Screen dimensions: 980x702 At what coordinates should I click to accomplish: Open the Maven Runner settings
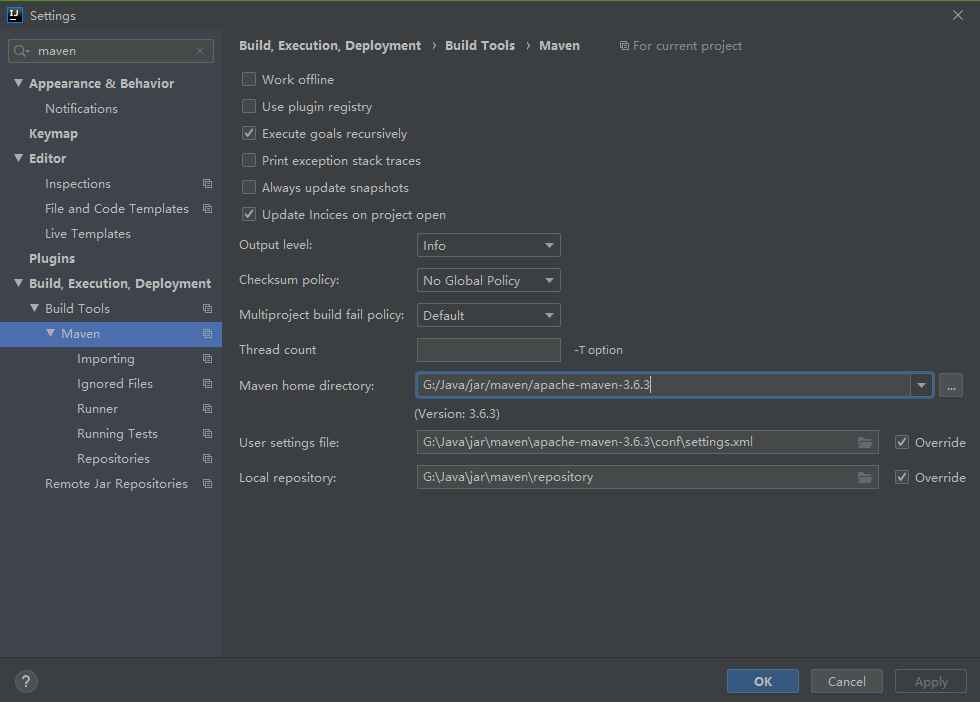[x=98, y=409]
